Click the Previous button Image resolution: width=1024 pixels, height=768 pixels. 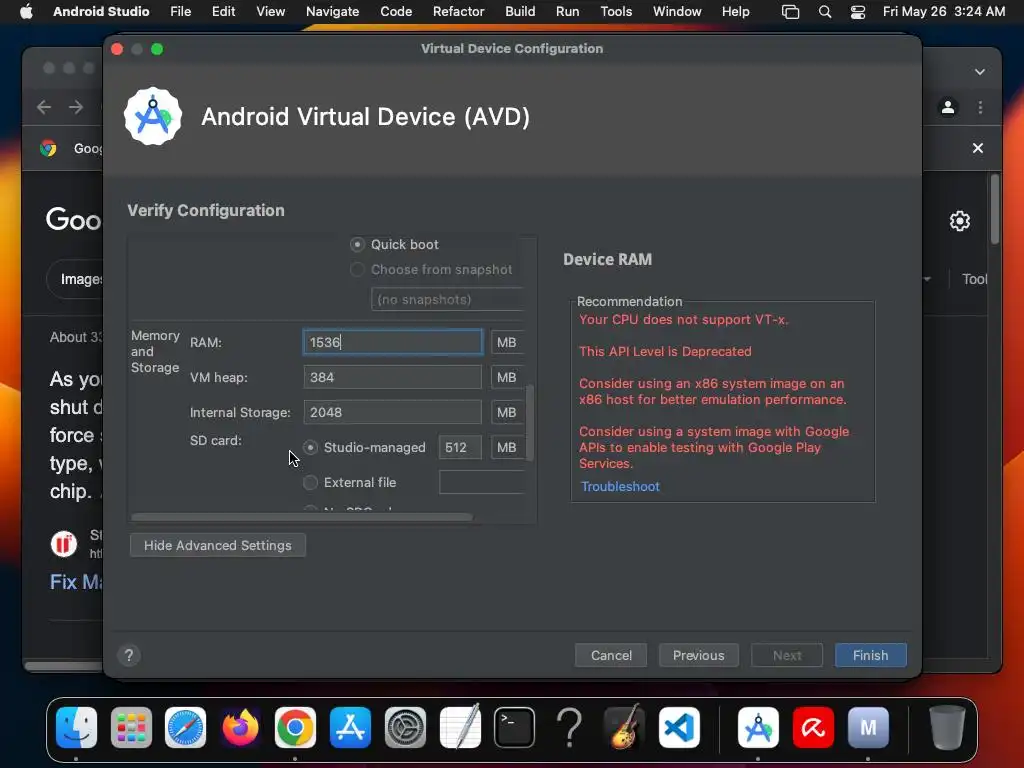[699, 655]
